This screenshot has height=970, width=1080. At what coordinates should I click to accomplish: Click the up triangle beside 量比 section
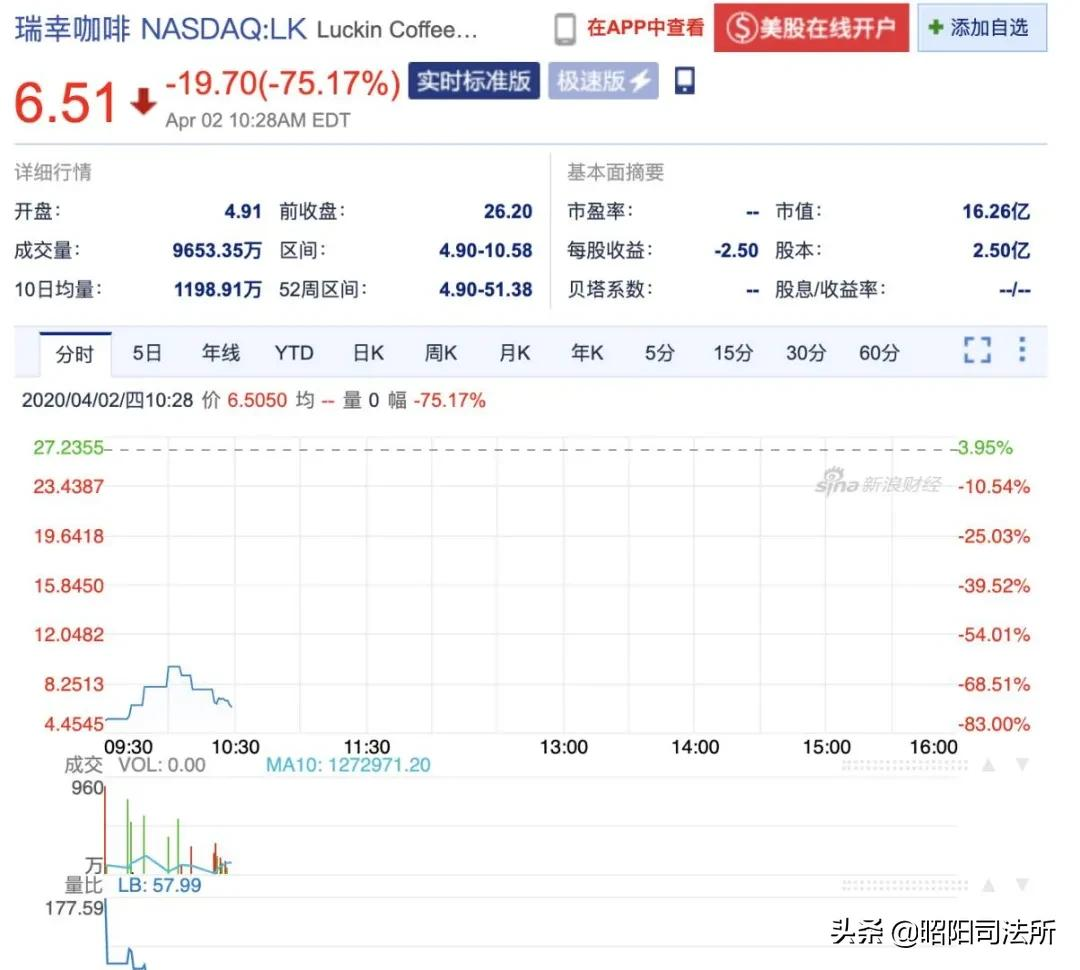[x=988, y=886]
